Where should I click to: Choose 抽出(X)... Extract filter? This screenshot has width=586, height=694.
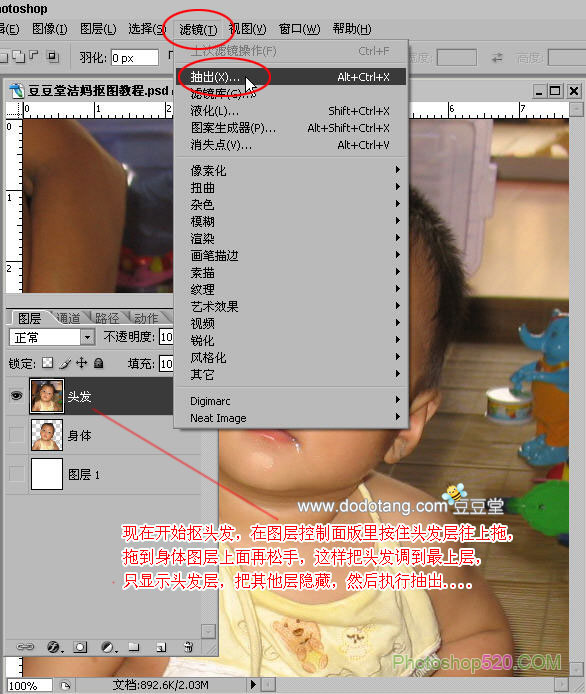(x=290, y=77)
